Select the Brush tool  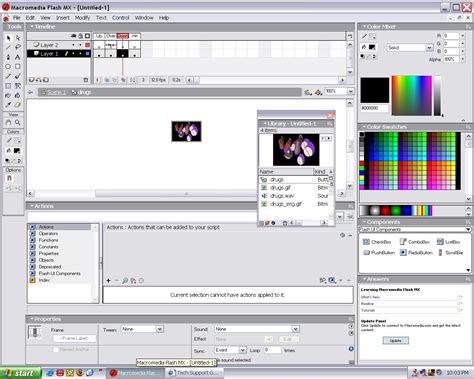pos(18,76)
